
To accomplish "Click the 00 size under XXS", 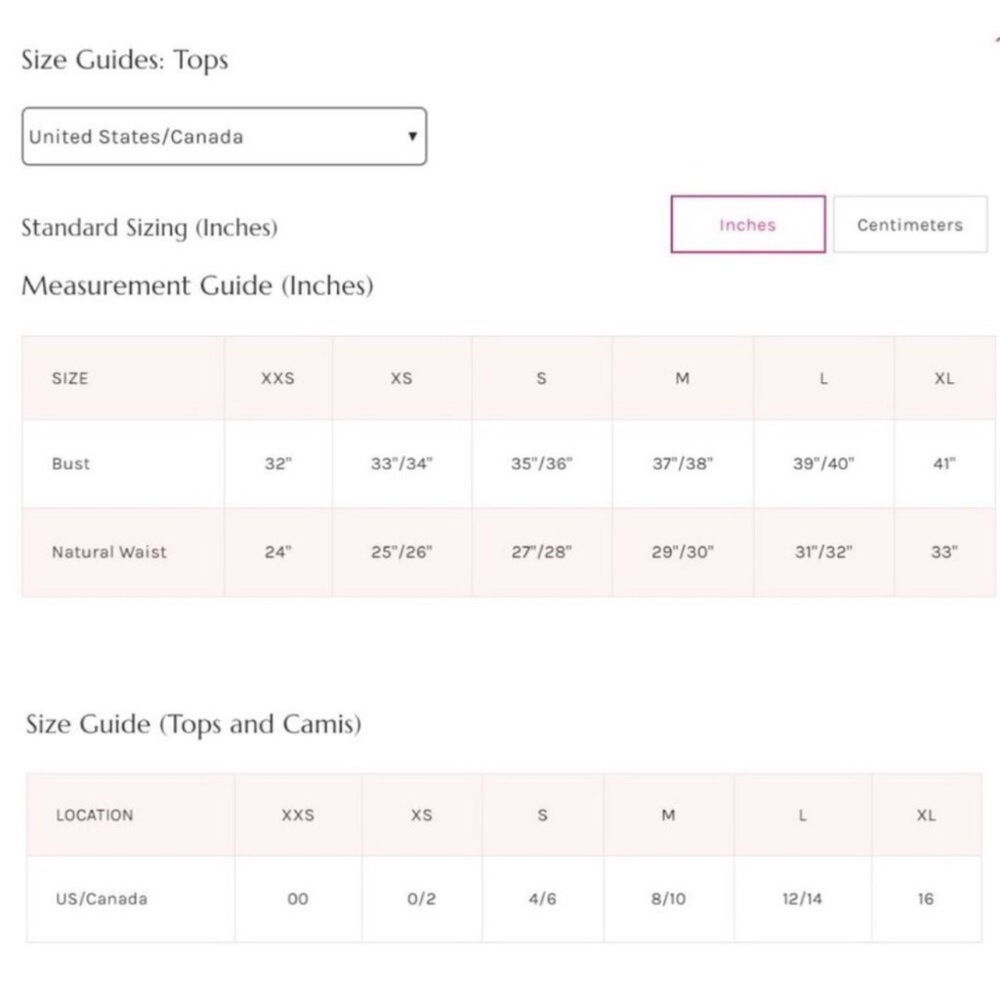I will [298, 899].
